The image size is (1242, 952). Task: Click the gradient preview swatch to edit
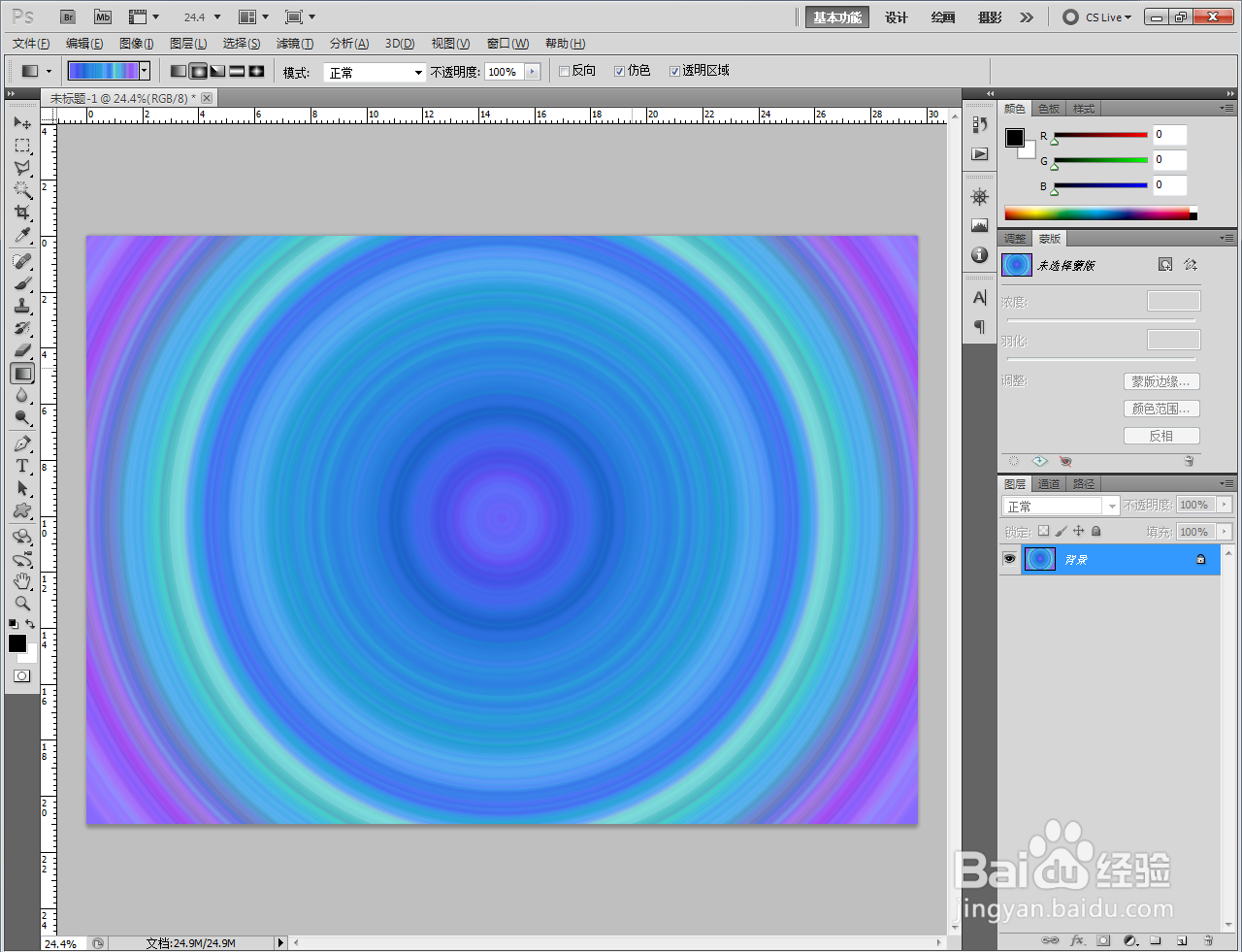tap(103, 71)
